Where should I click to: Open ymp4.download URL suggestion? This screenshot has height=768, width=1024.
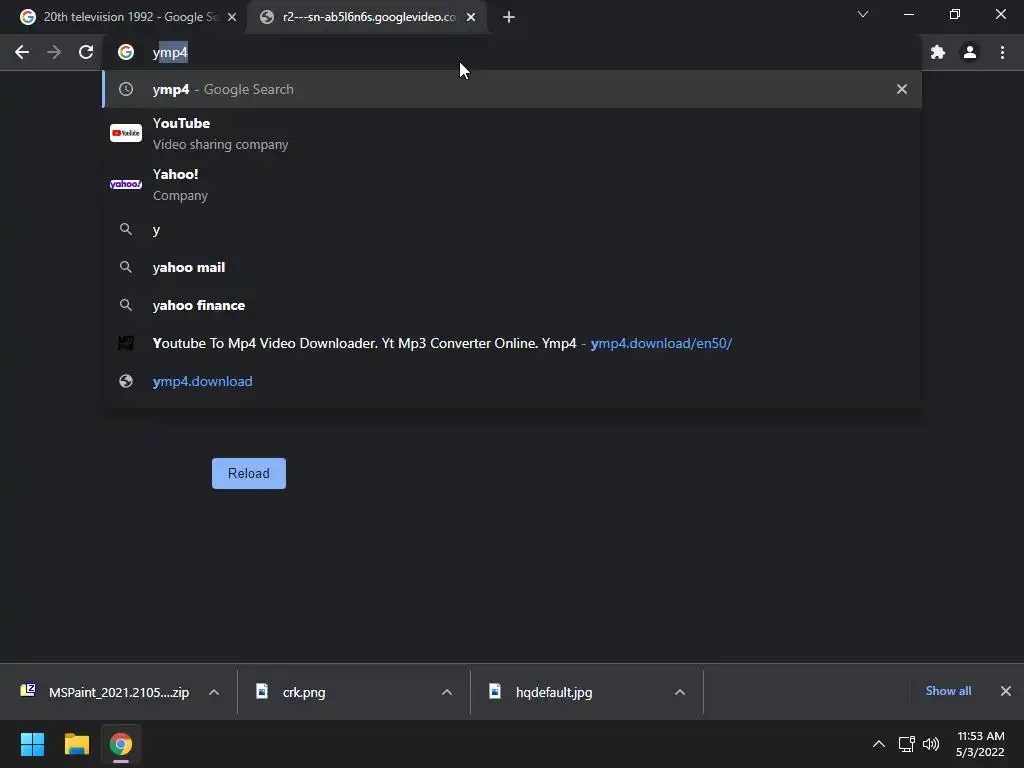click(x=513, y=381)
